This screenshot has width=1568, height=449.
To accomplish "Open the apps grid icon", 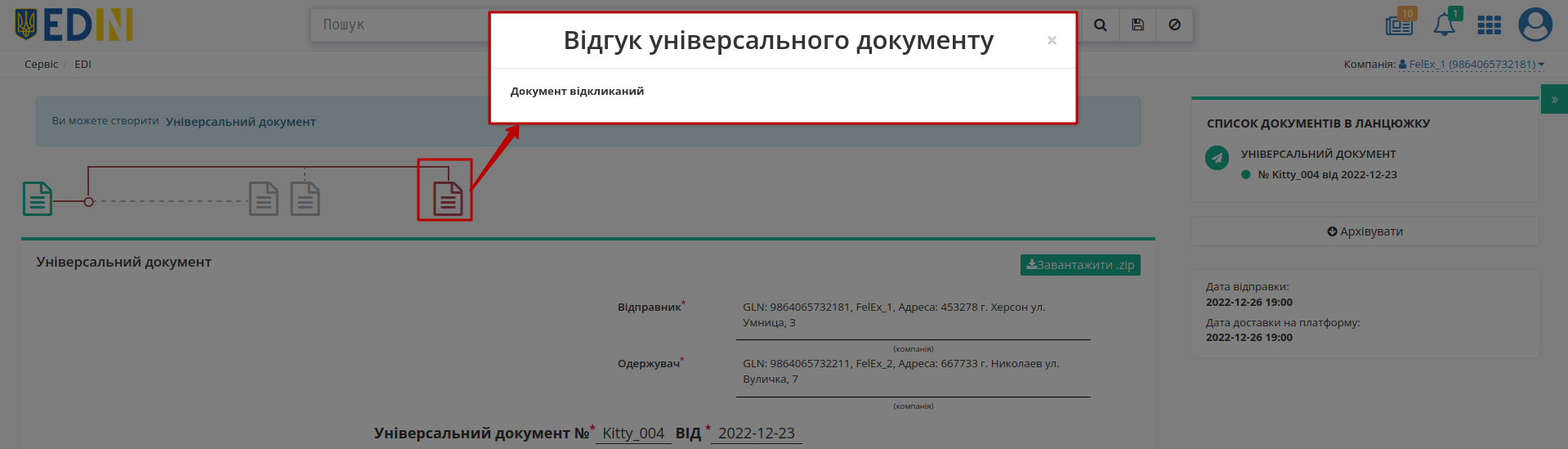I will (x=1490, y=25).
